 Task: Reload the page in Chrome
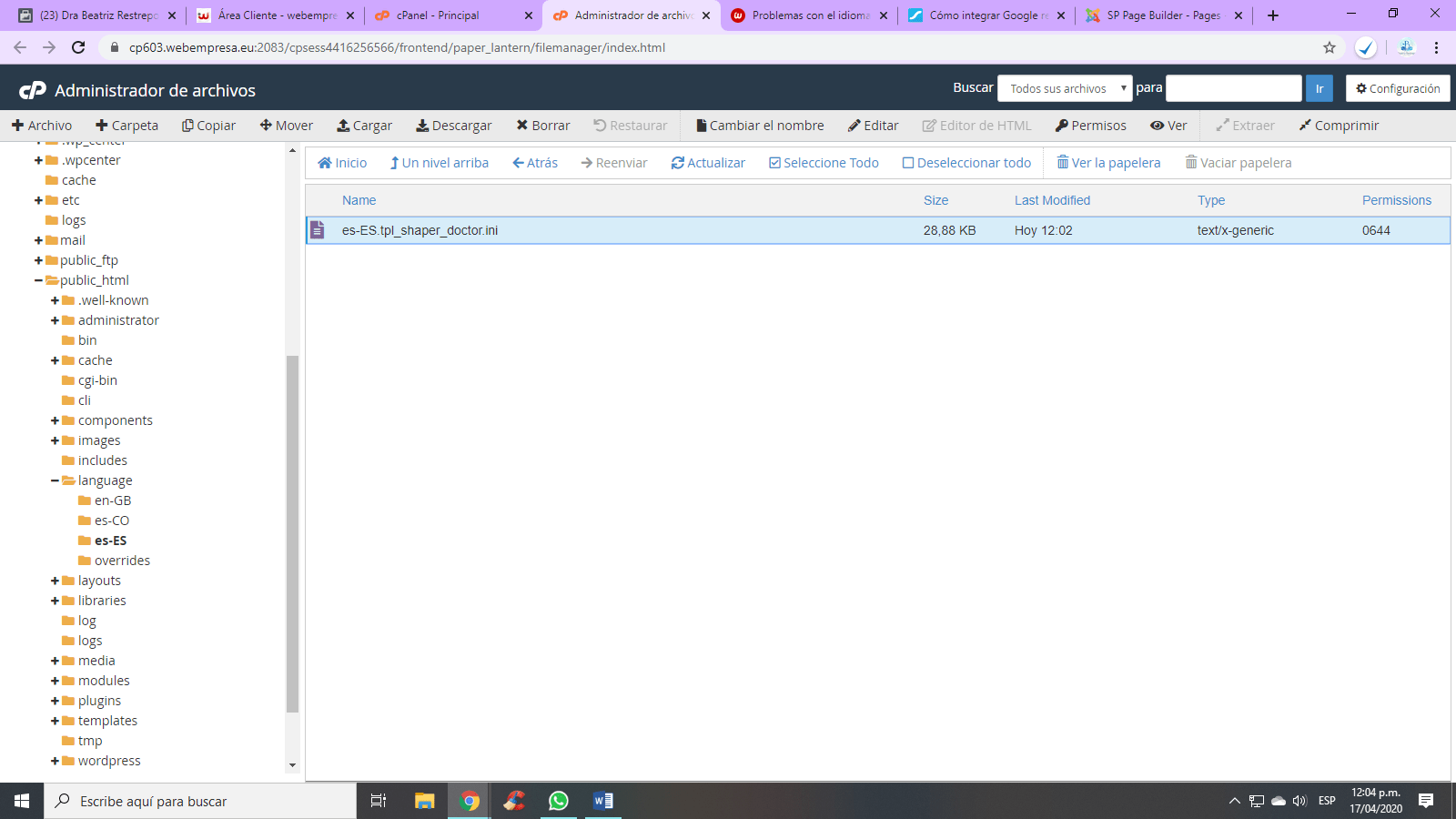78,47
